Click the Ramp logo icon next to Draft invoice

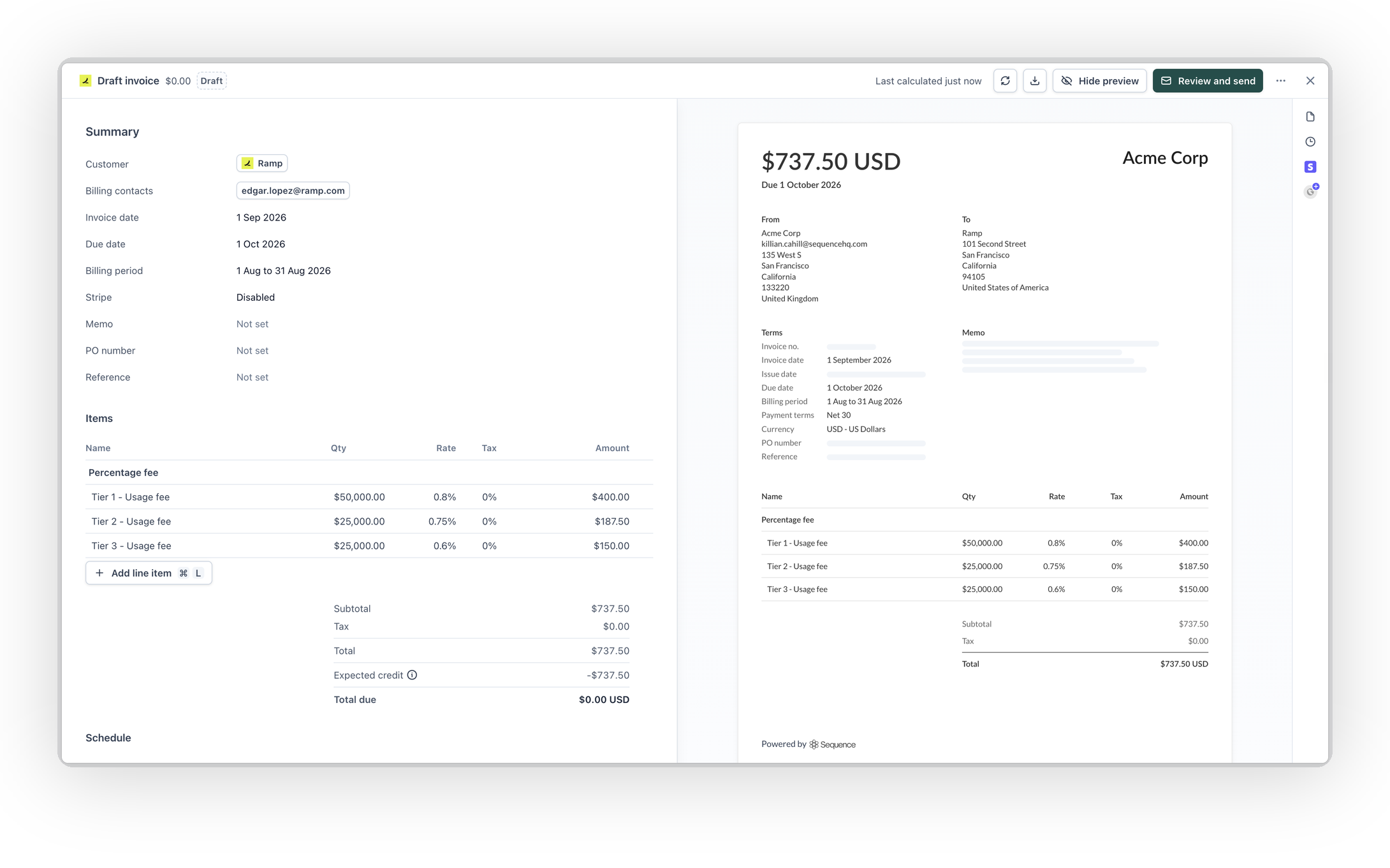85,81
